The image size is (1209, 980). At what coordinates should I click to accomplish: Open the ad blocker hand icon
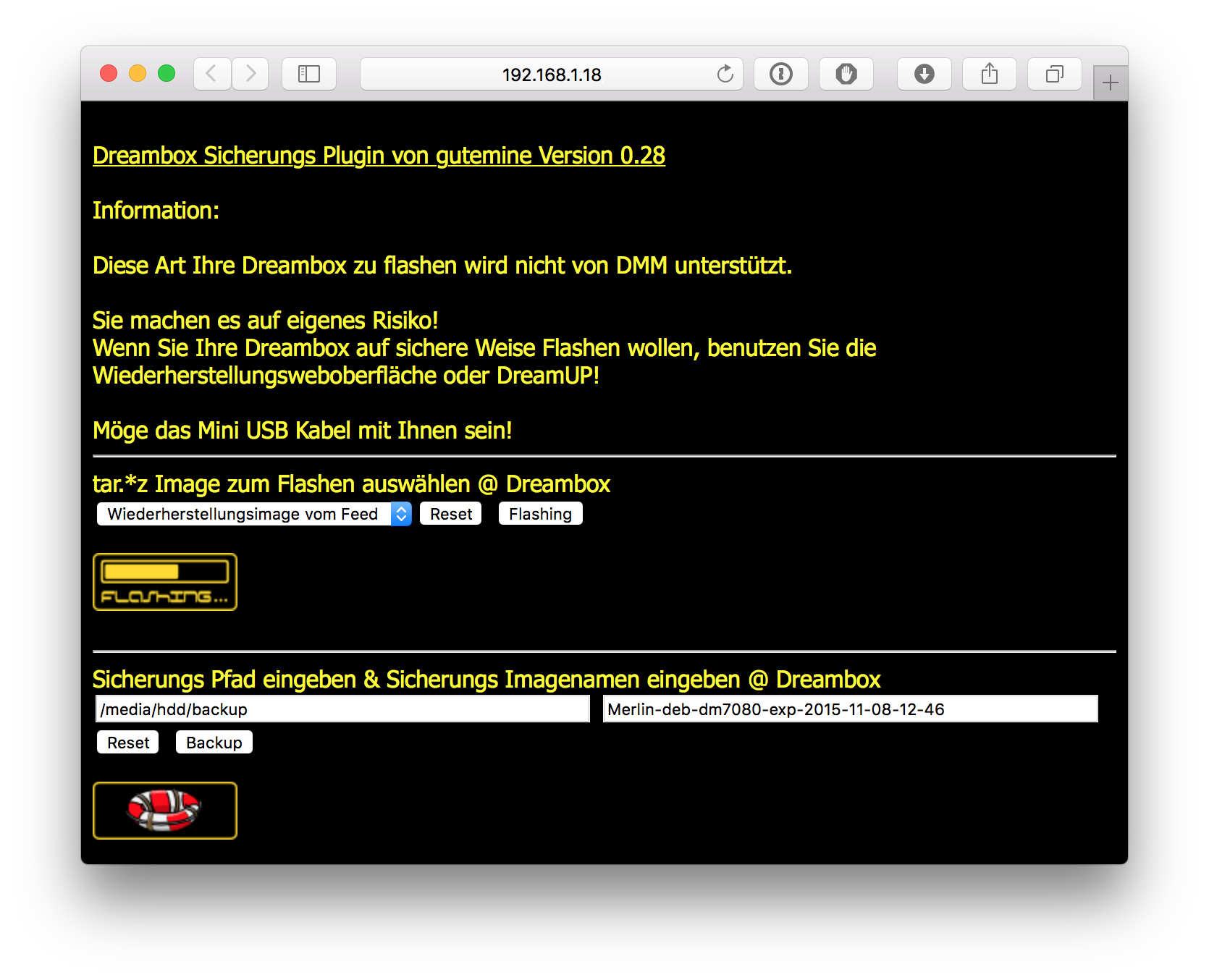tap(846, 74)
